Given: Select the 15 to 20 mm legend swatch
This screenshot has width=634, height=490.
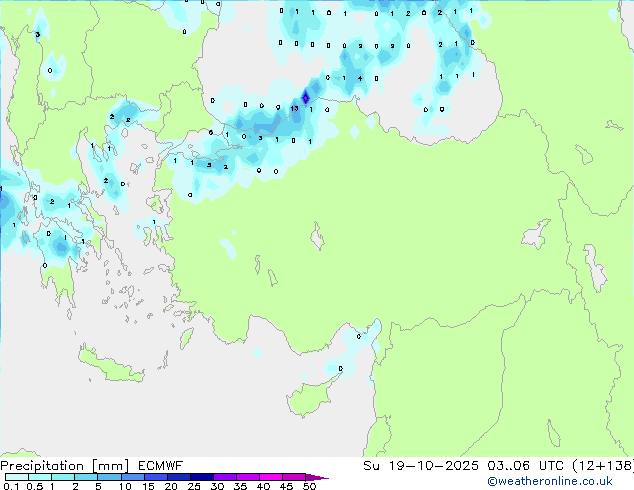Looking at the screenshot, I should (x=156, y=477).
